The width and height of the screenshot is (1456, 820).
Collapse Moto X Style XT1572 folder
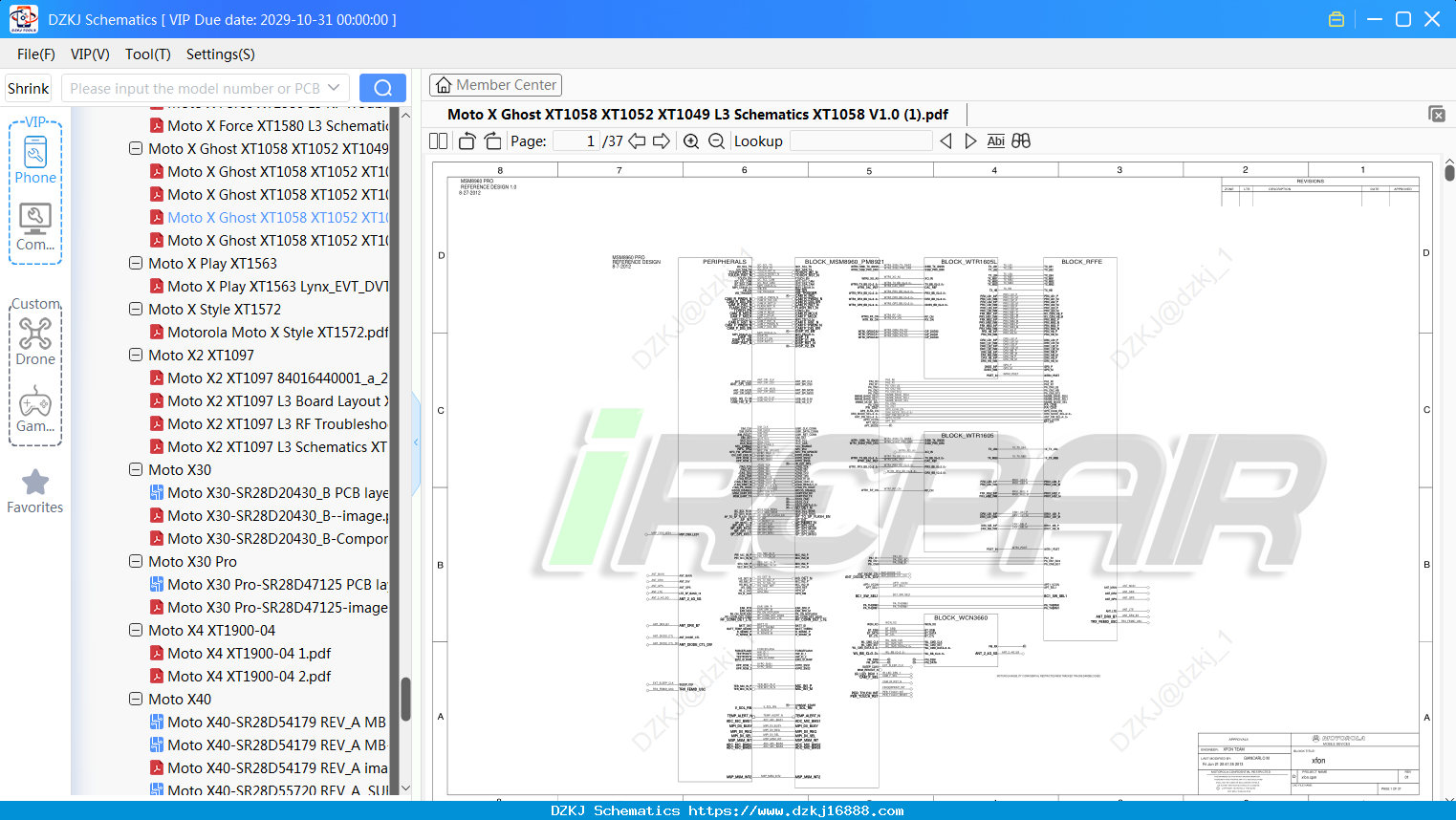tap(136, 310)
